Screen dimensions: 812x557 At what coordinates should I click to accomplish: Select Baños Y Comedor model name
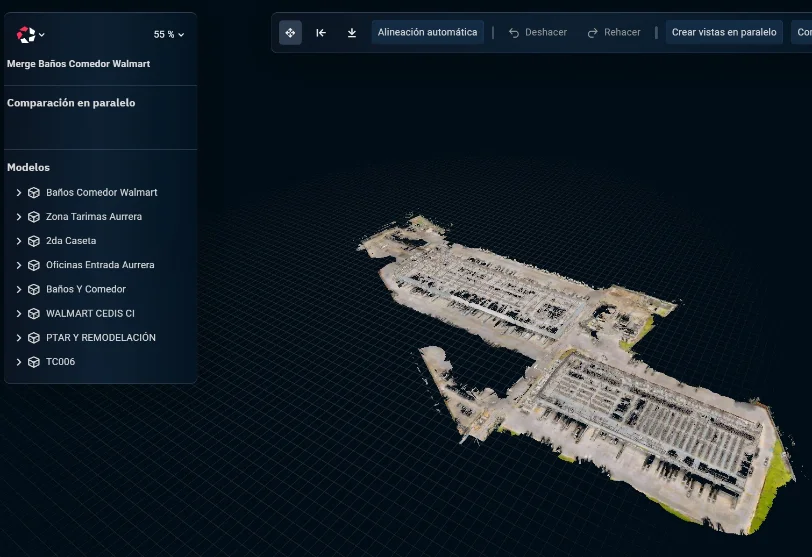86,289
